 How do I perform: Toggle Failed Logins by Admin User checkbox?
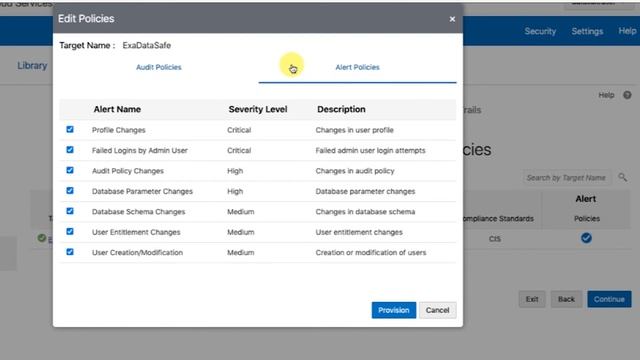(x=70, y=150)
